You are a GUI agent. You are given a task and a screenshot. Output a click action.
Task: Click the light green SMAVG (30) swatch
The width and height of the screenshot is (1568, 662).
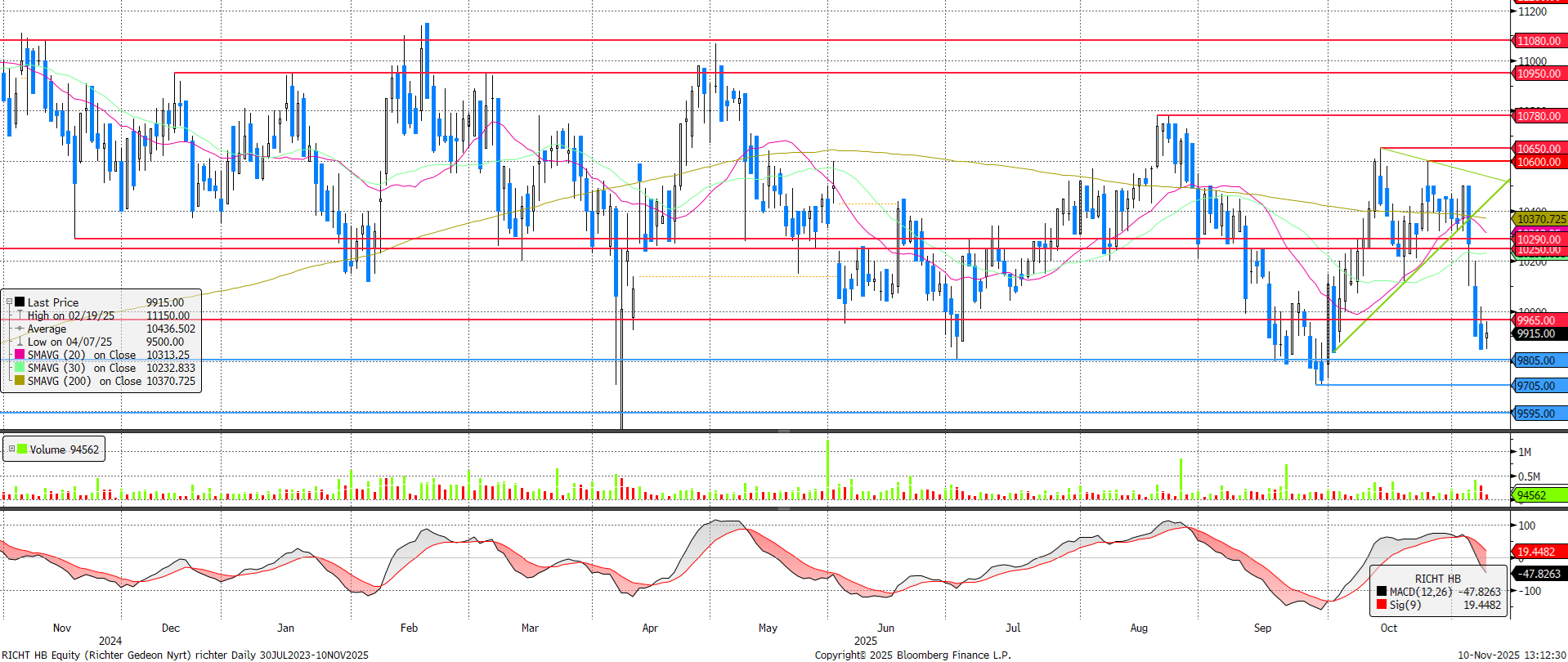tap(20, 368)
